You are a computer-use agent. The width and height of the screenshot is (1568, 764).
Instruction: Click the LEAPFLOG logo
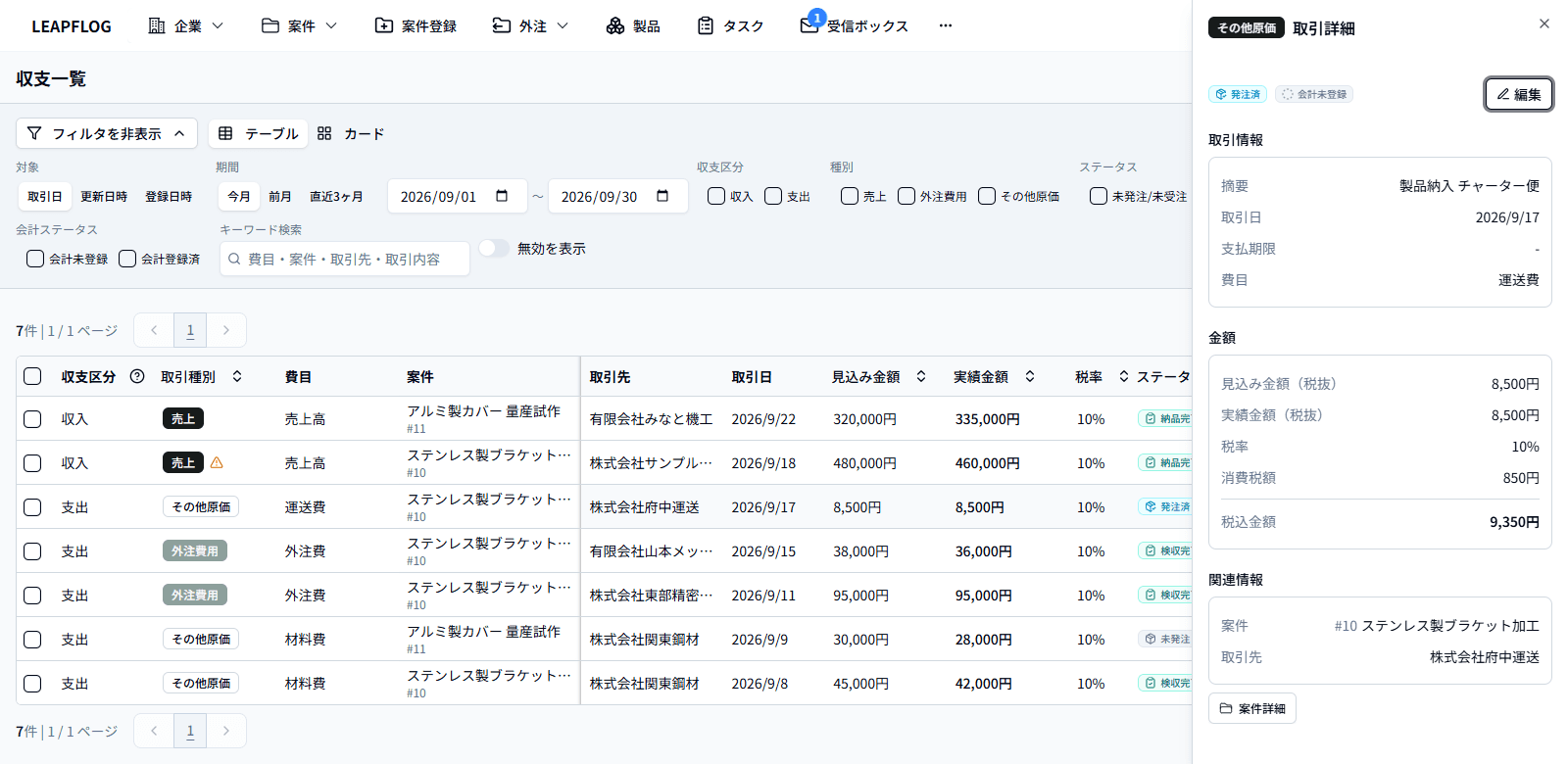[72, 26]
